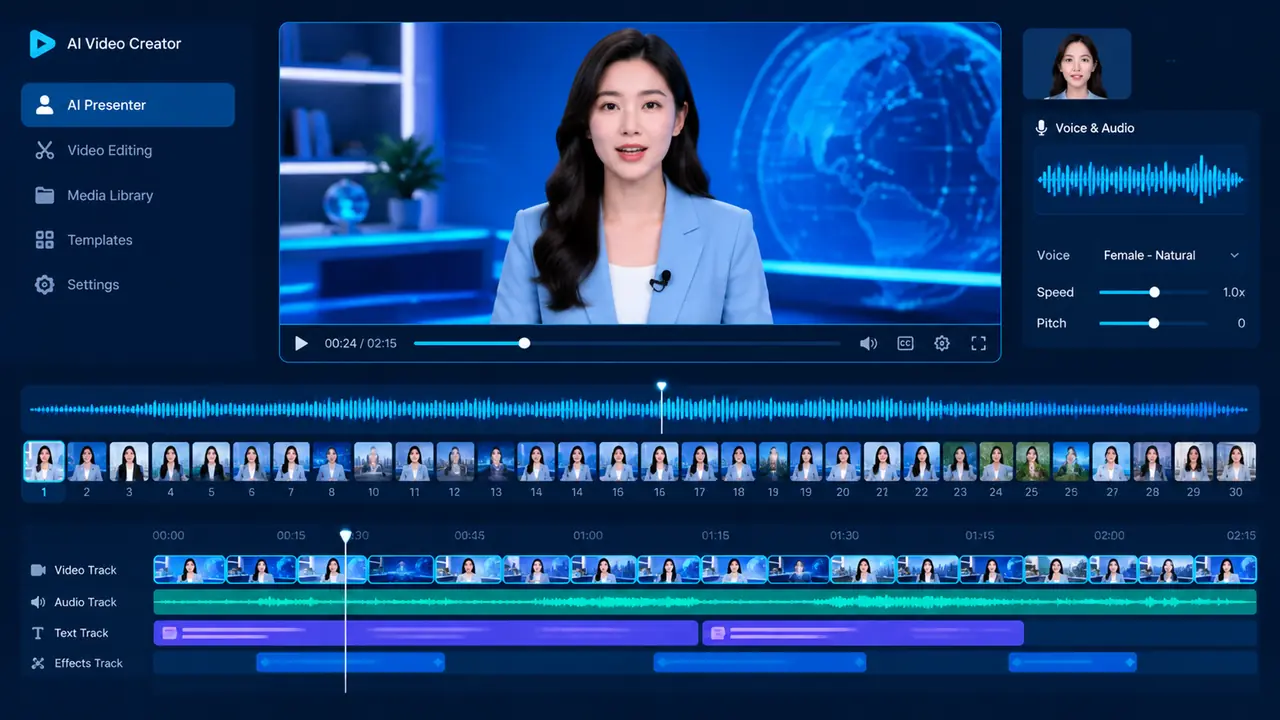This screenshot has width=1280, height=720.
Task: Enter fullscreen preview mode
Action: click(979, 343)
